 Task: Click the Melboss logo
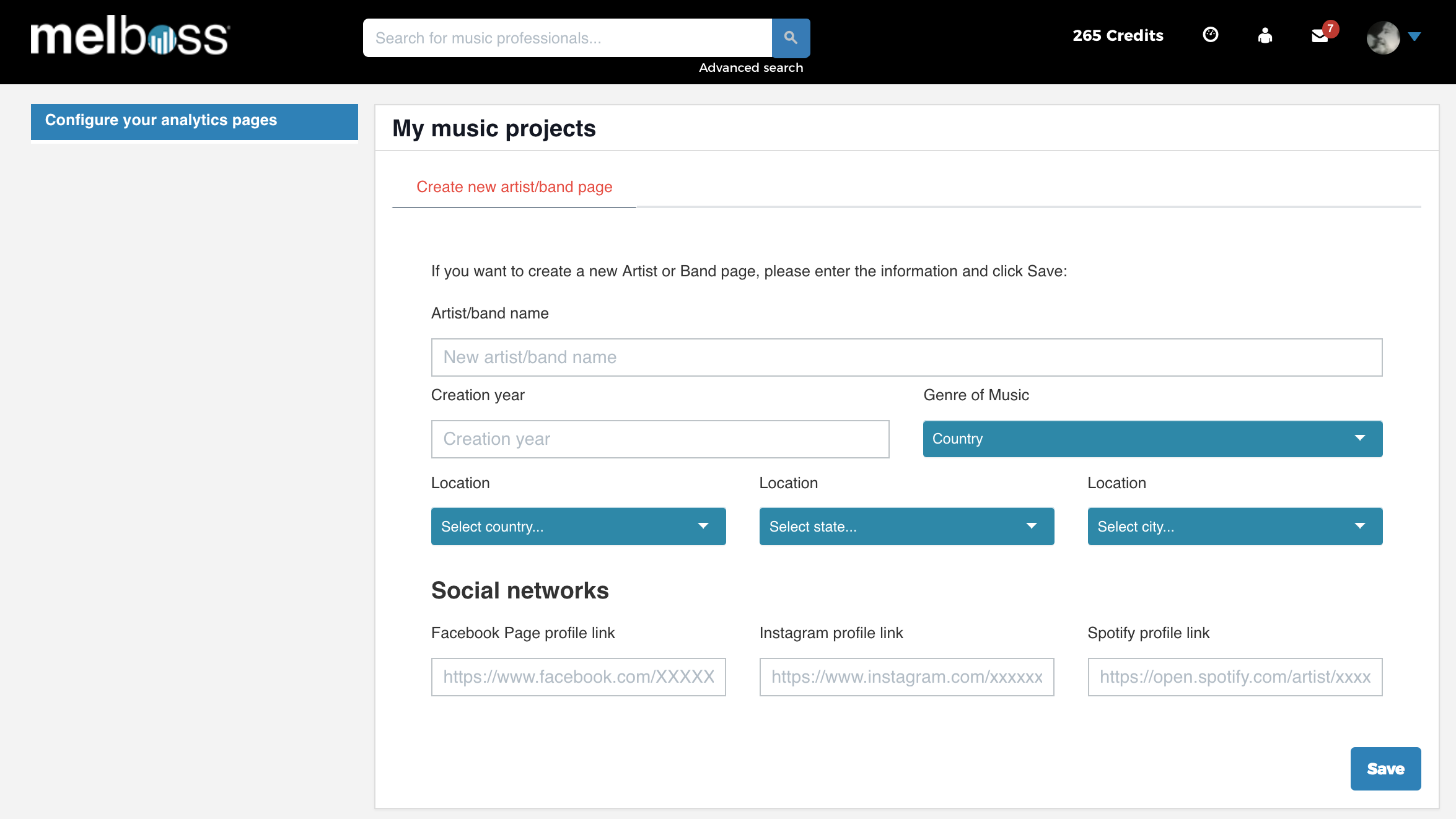click(130, 36)
